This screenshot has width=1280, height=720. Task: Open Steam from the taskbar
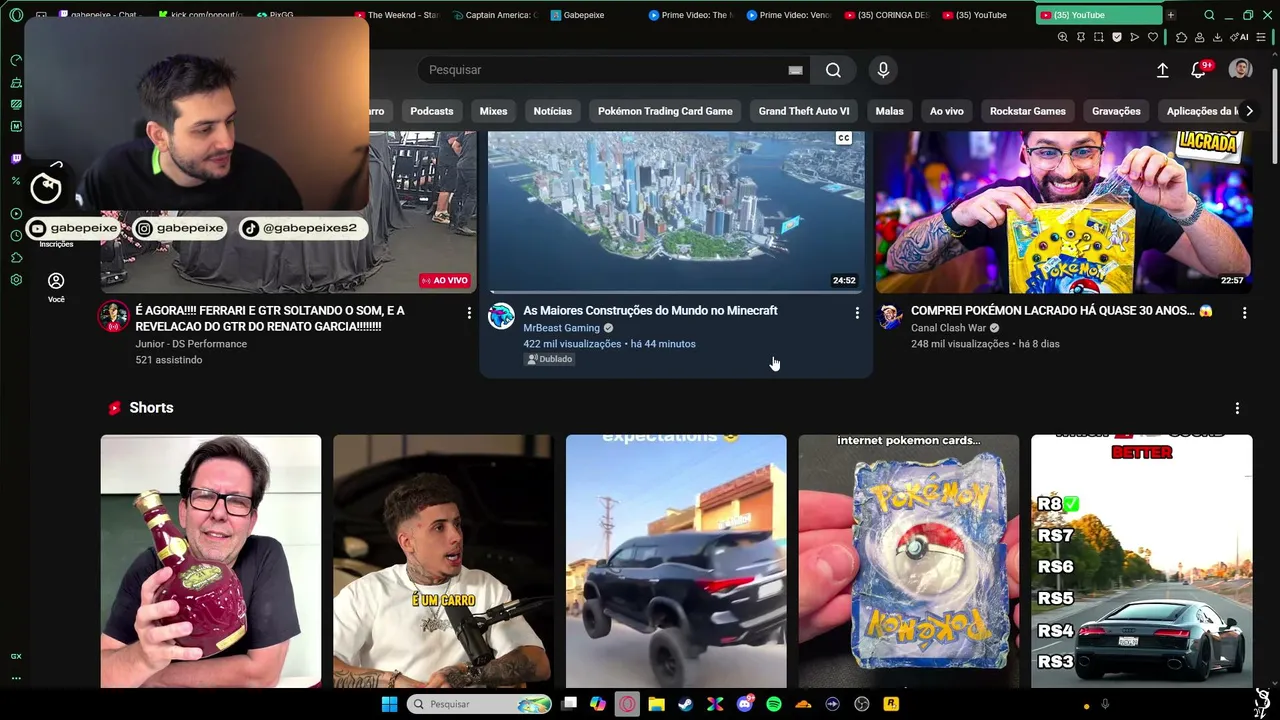pos(685,704)
